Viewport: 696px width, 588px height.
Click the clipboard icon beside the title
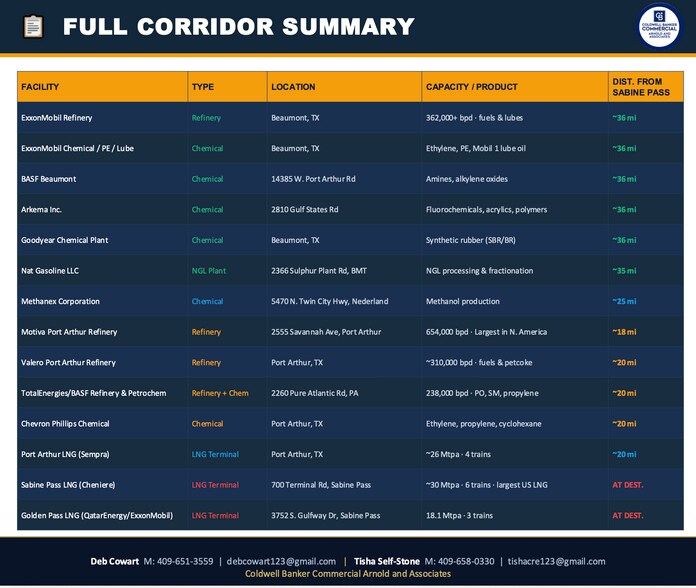tap(33, 27)
